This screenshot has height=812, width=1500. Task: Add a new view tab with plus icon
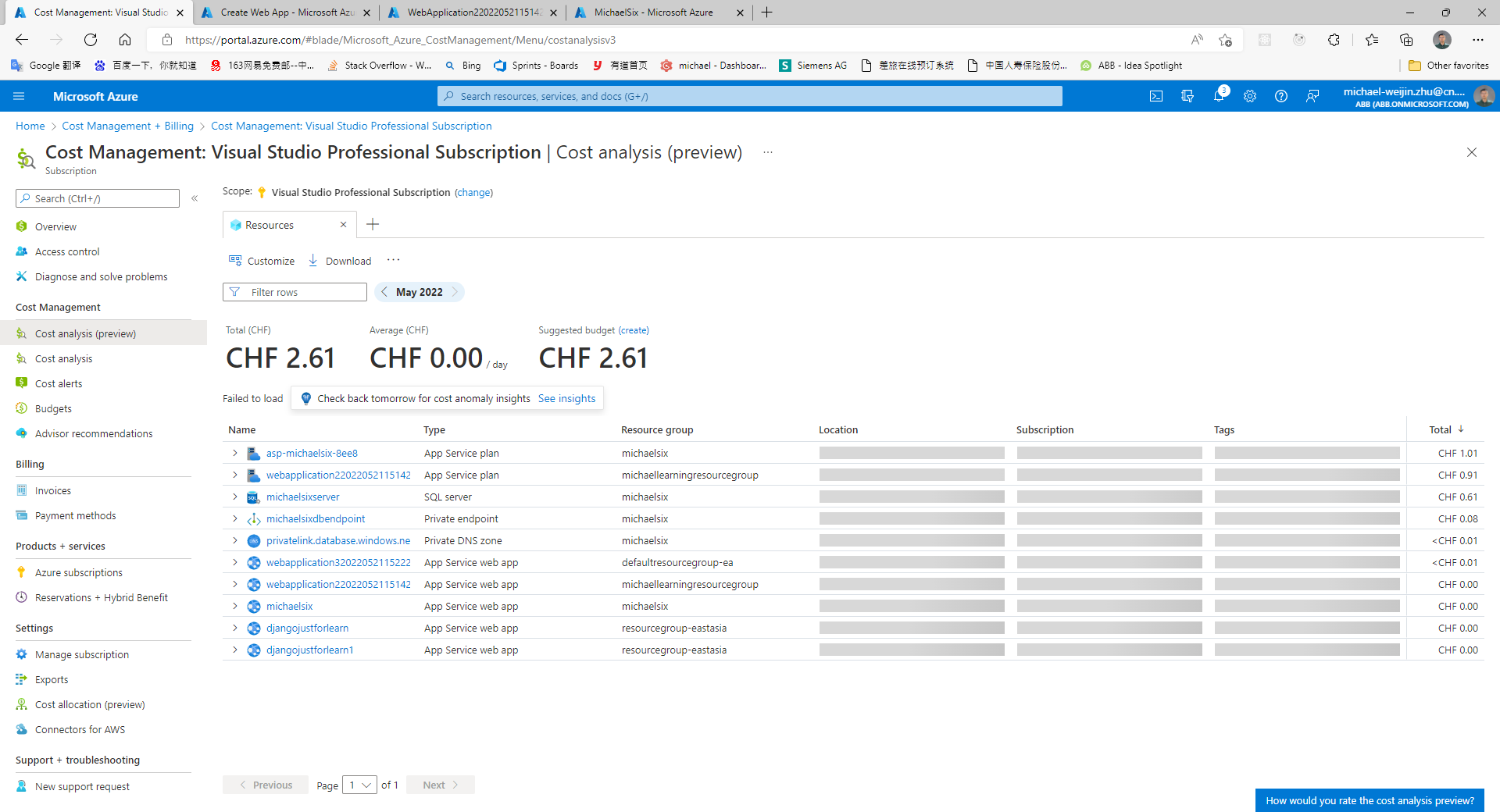[373, 225]
